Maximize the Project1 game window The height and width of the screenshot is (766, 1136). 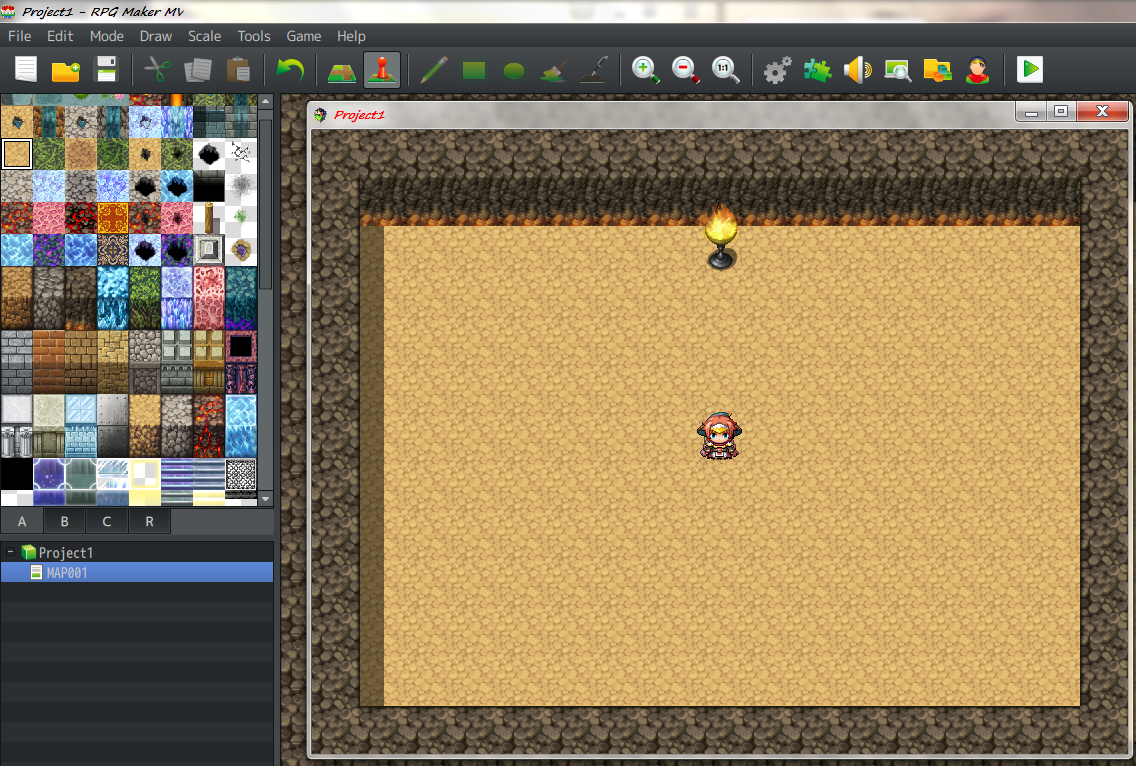1061,112
